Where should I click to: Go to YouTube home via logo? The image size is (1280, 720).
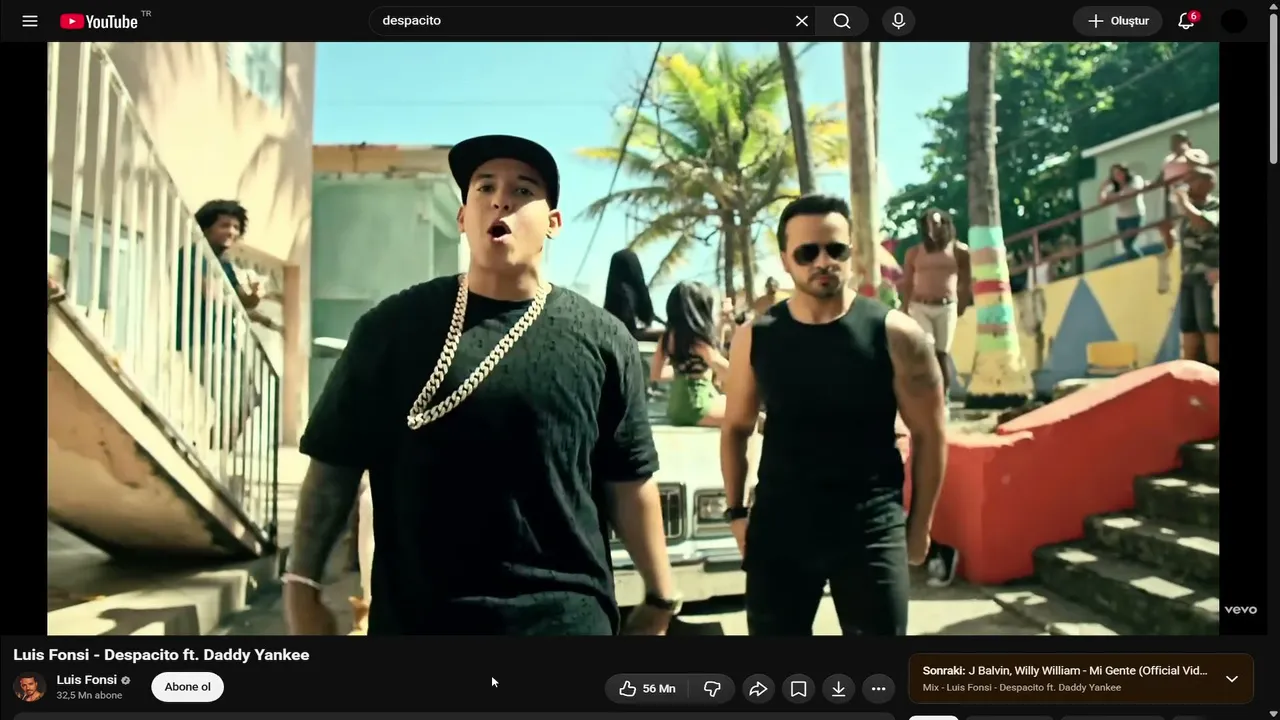99,21
